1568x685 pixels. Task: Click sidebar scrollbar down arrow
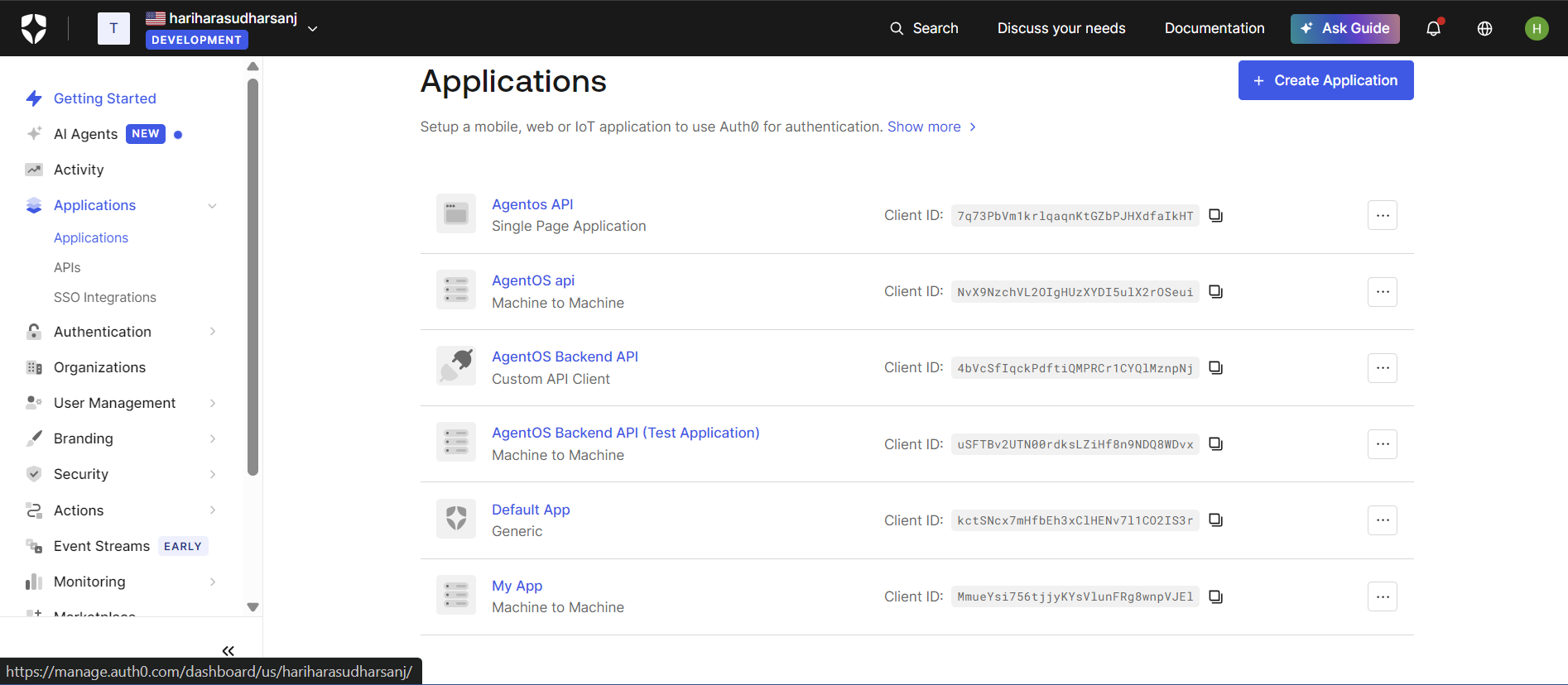coord(253,607)
